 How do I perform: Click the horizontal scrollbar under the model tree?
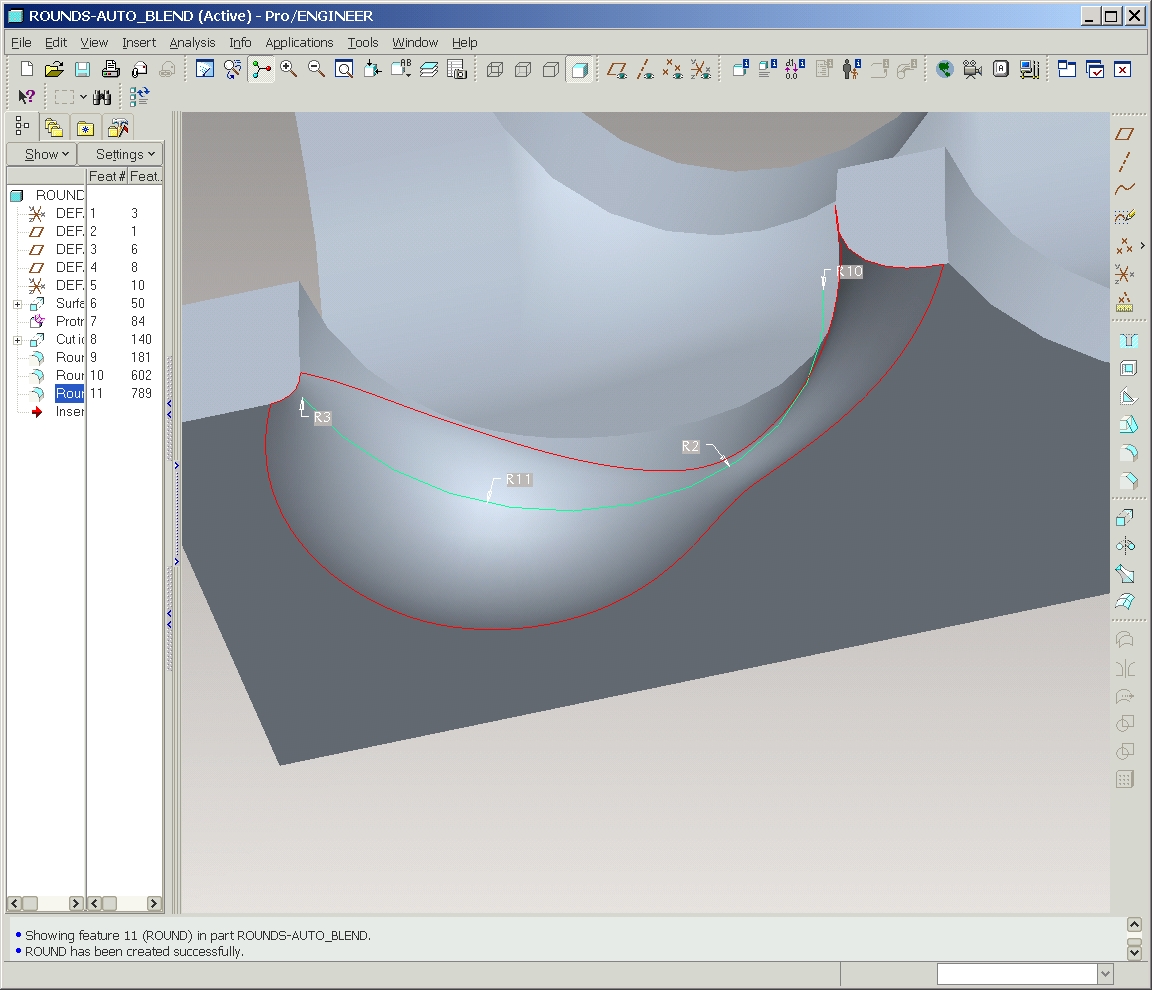(x=46, y=903)
